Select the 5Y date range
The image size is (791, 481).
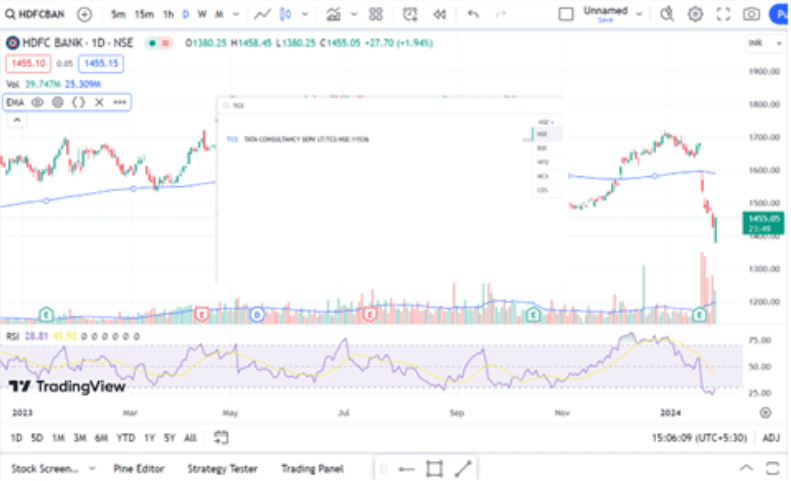[170, 438]
